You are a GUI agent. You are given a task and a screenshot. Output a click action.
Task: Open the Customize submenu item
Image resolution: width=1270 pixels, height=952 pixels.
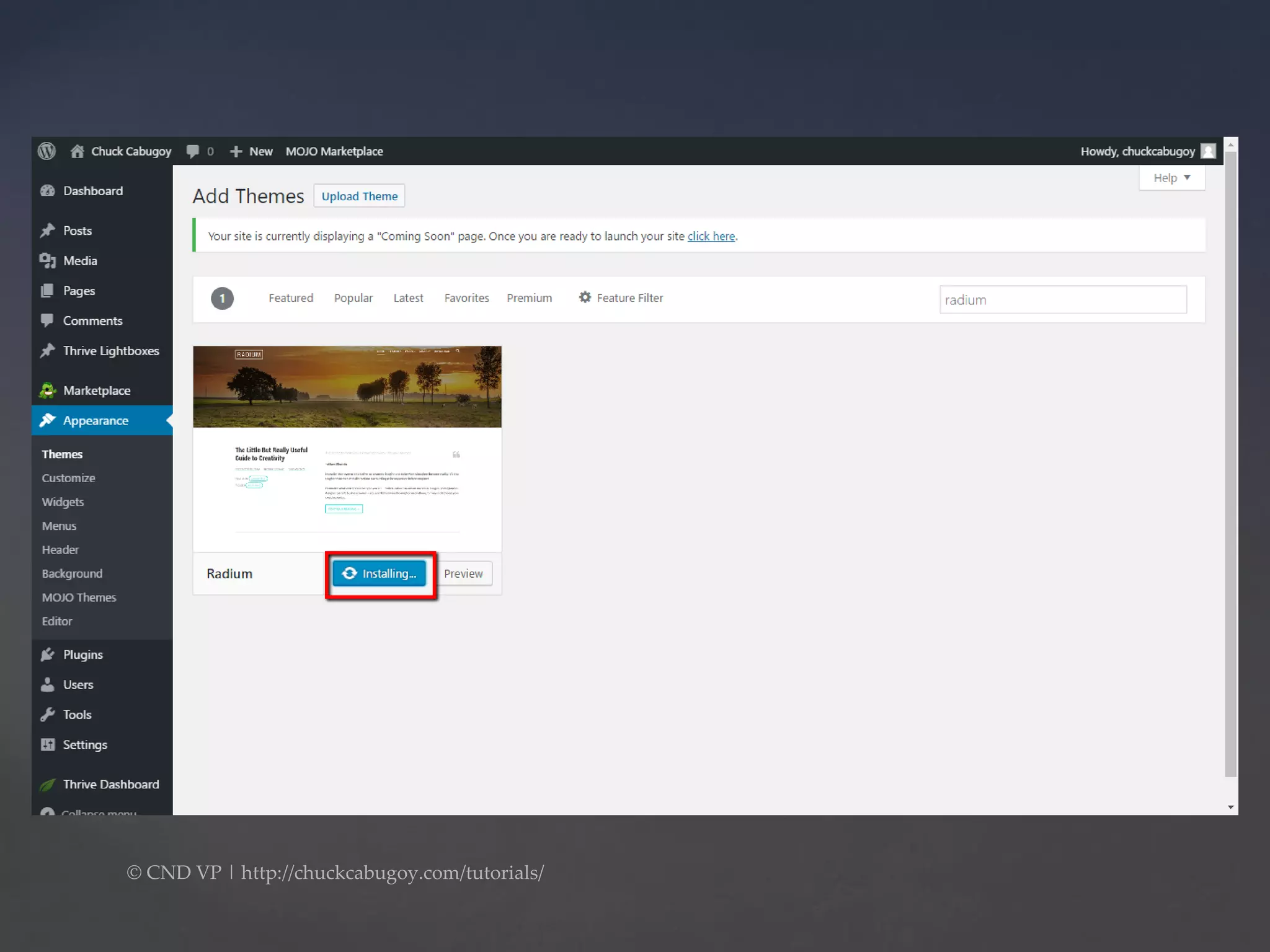68,478
